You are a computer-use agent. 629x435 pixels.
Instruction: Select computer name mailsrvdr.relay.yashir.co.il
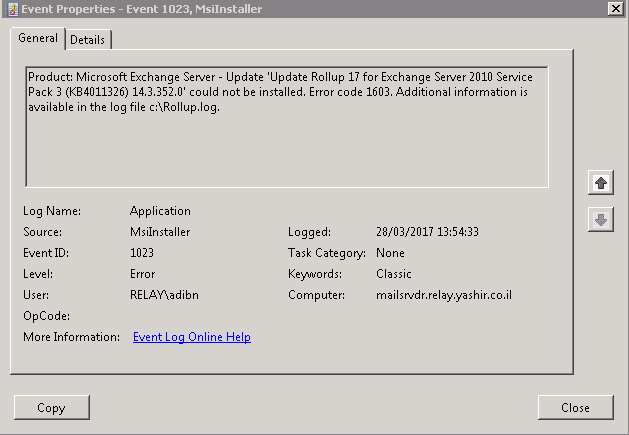[x=444, y=295]
